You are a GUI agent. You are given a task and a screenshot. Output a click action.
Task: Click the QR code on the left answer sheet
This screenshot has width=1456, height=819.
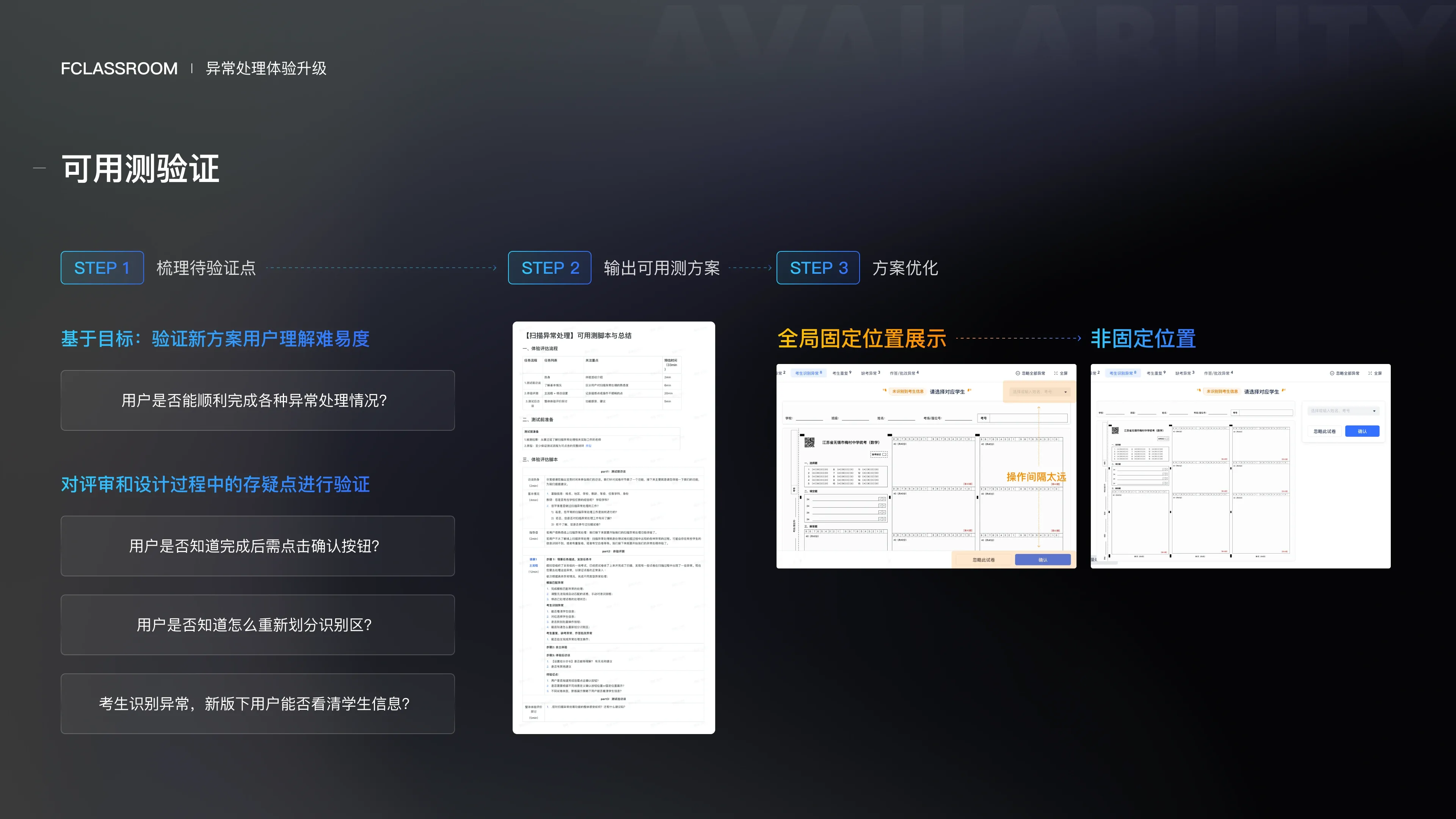[810, 442]
